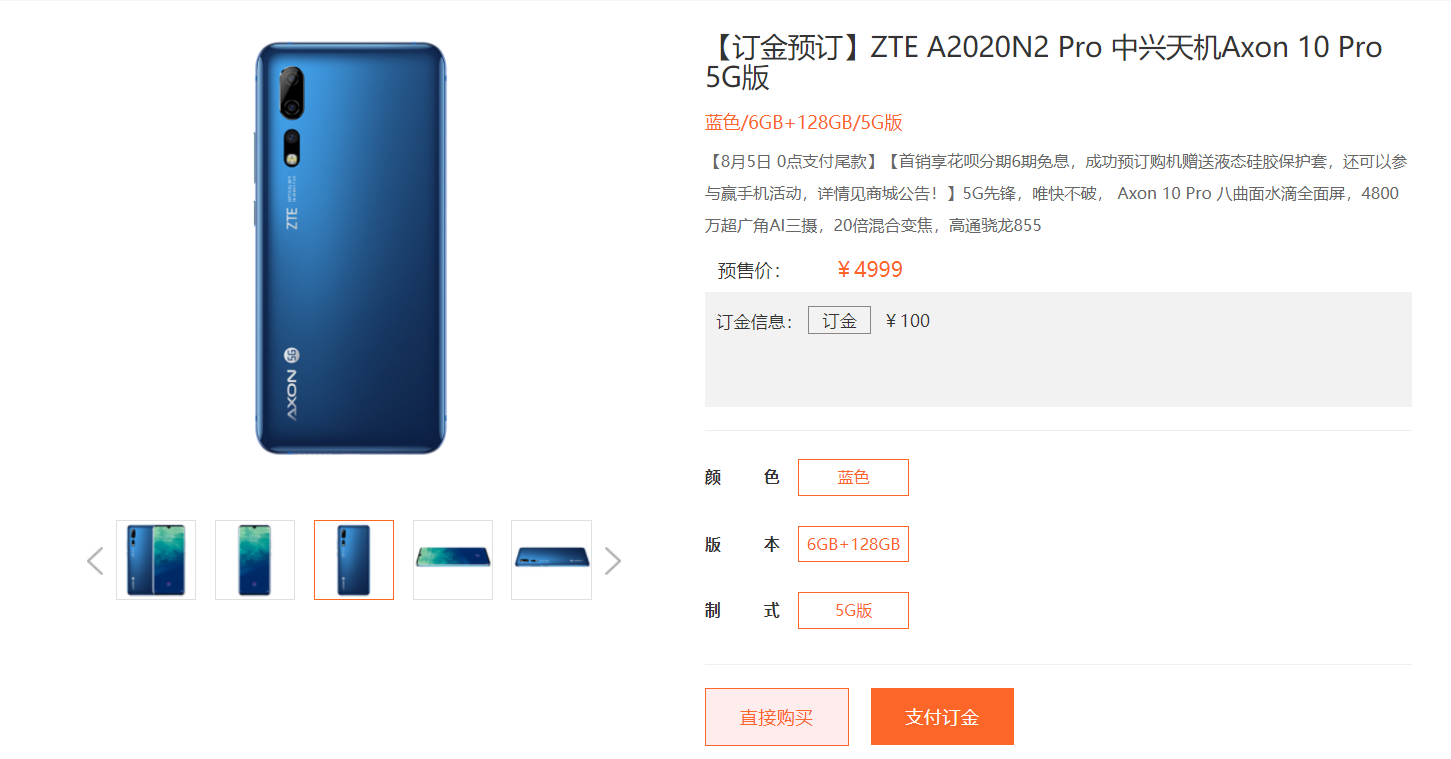Choose the 6GB+128GB version option

point(853,544)
